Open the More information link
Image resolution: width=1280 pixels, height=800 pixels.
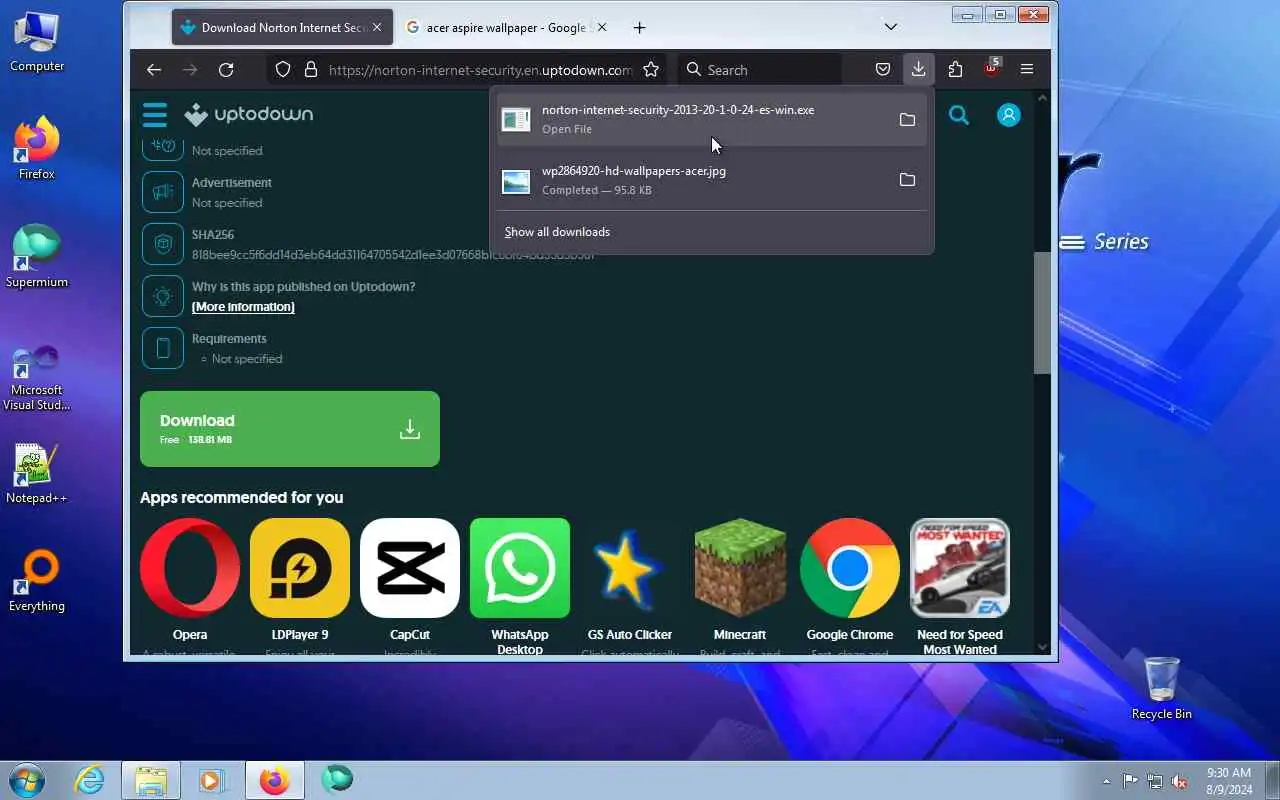(x=243, y=307)
